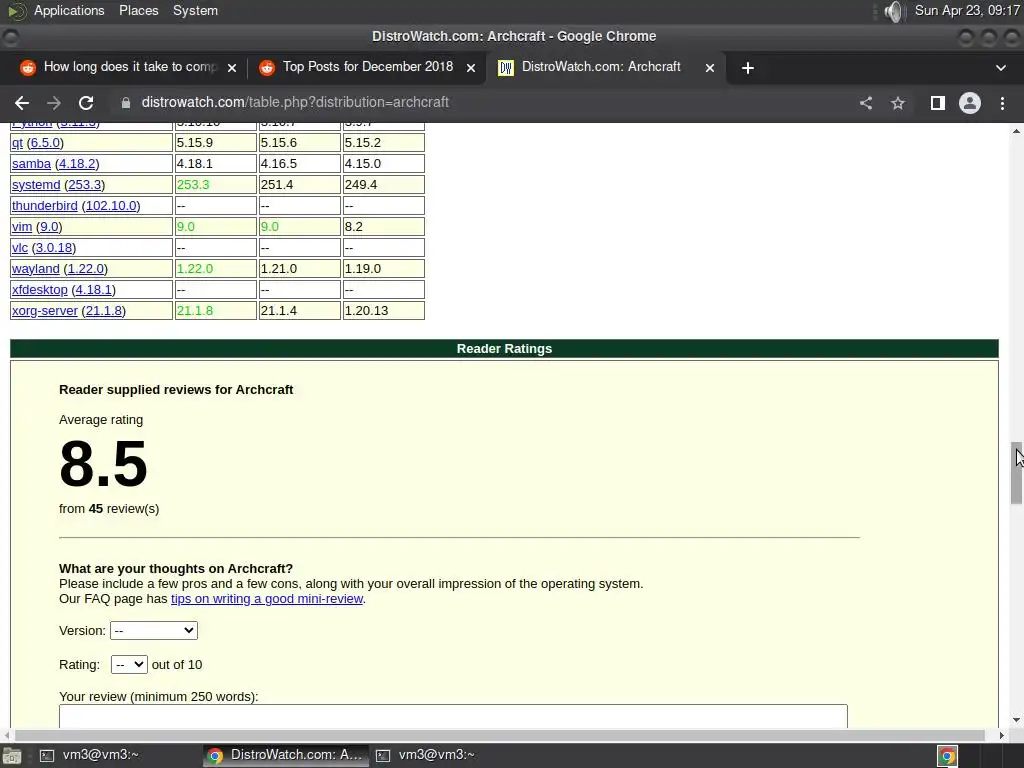The image size is (1024, 768).
Task: Switch to Top Posts for December 2018 tab
Action: coord(368,67)
